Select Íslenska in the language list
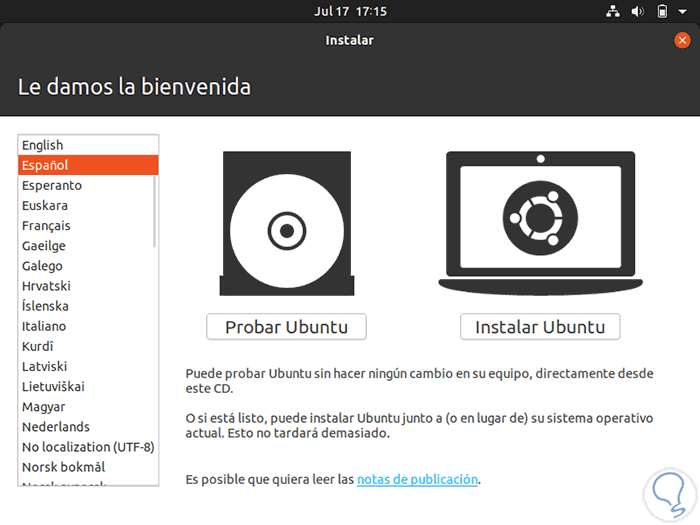The image size is (700, 525). (88, 306)
